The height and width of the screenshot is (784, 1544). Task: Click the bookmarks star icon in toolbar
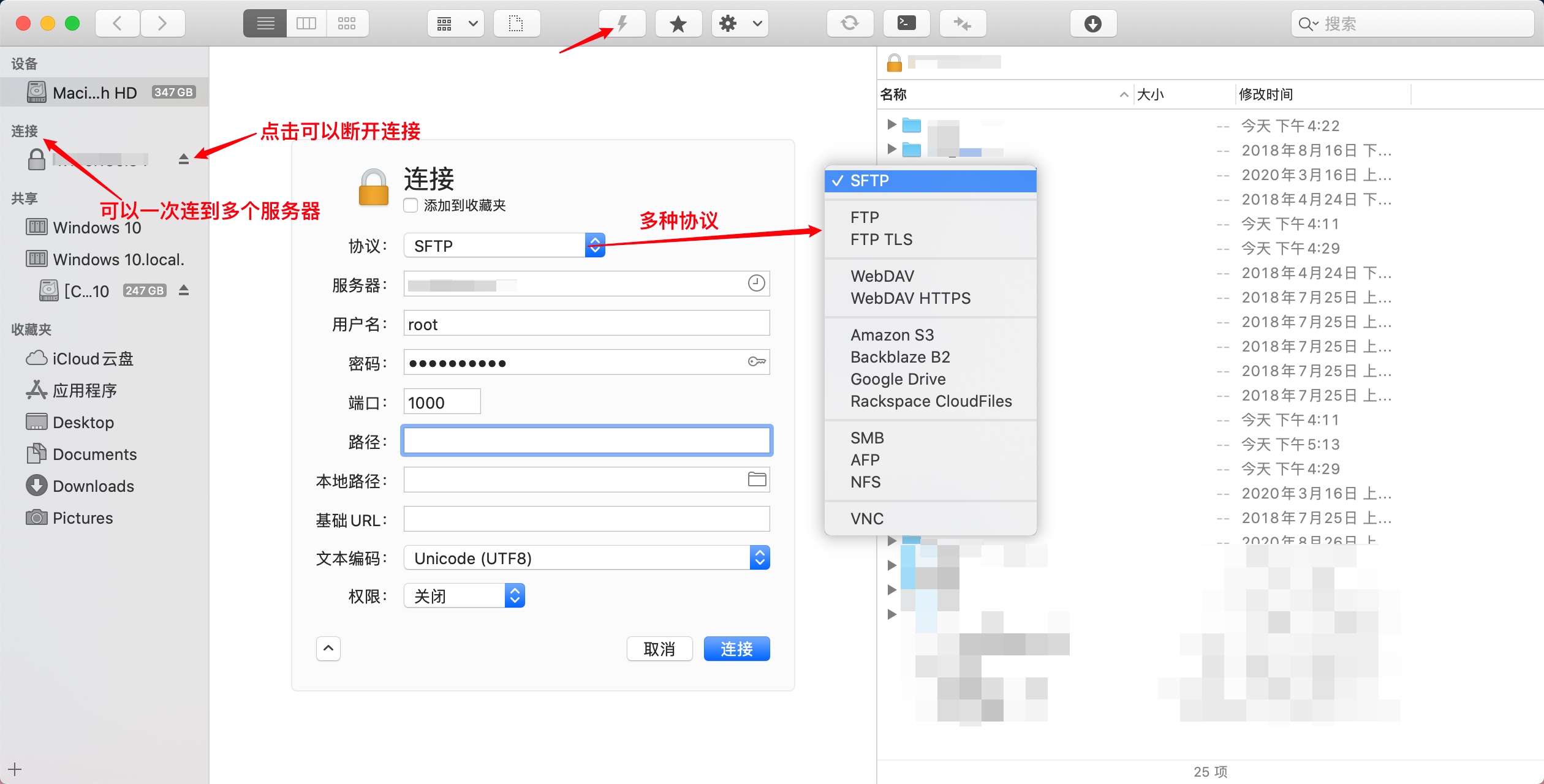pos(677,22)
